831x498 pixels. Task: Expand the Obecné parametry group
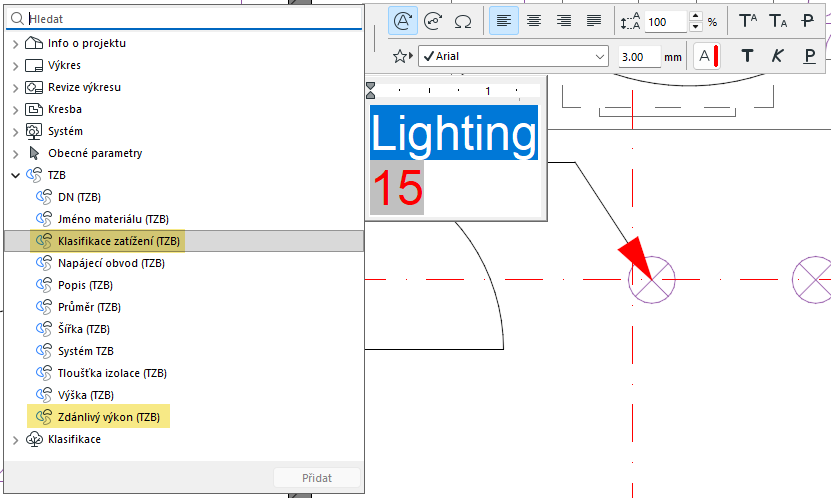click(15, 154)
